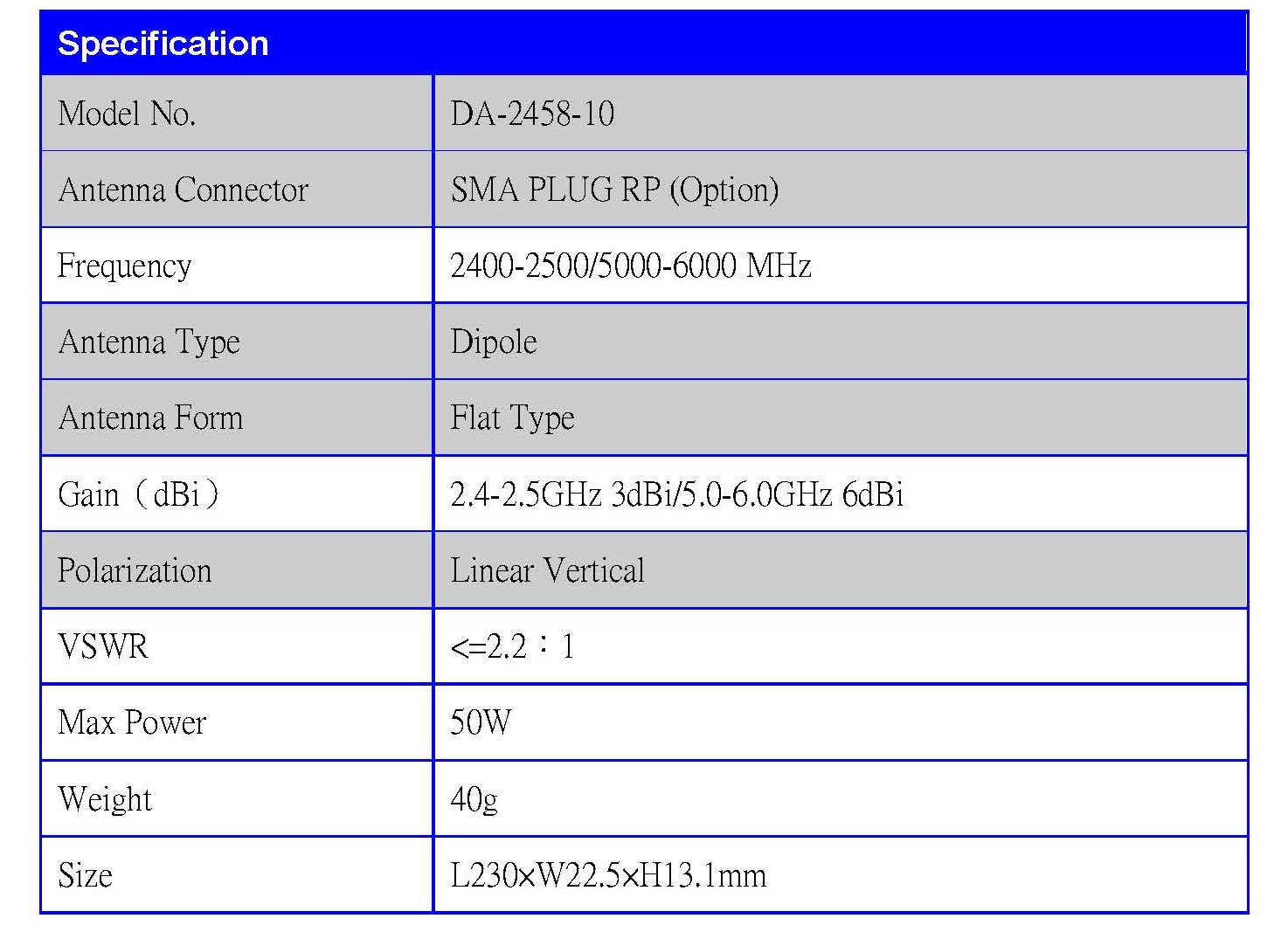Click the Linear Vertical value
This screenshot has height=939, width=1288.
pyautogui.click(x=547, y=570)
